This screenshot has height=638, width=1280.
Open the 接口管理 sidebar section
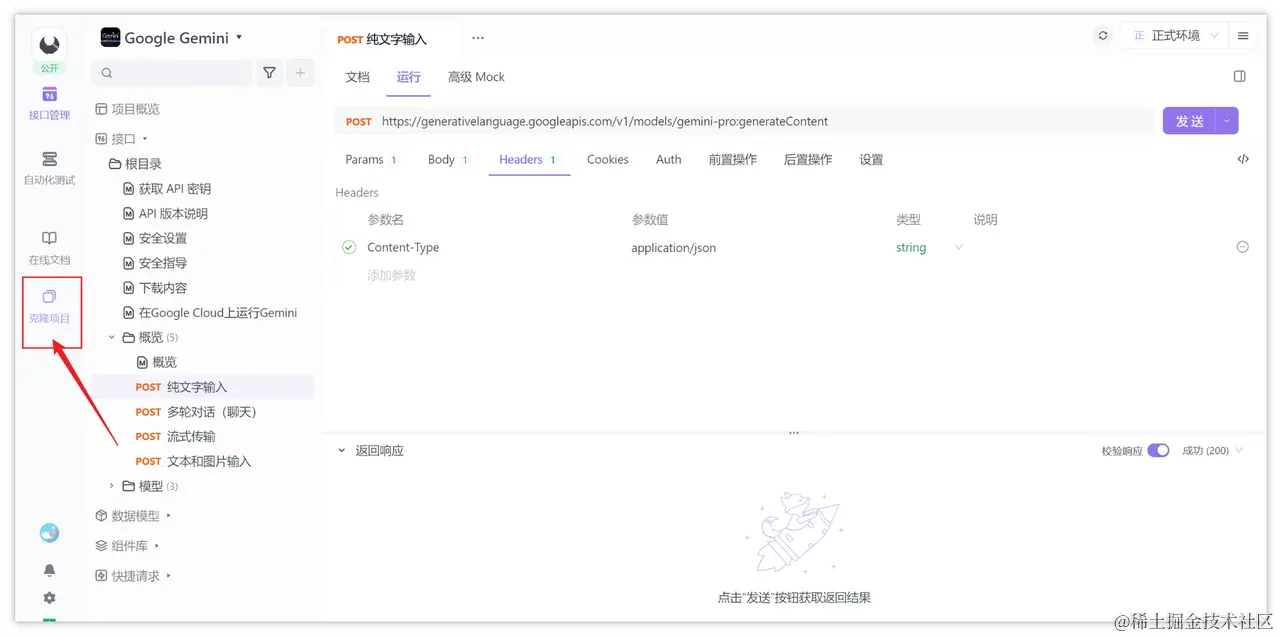tap(49, 104)
